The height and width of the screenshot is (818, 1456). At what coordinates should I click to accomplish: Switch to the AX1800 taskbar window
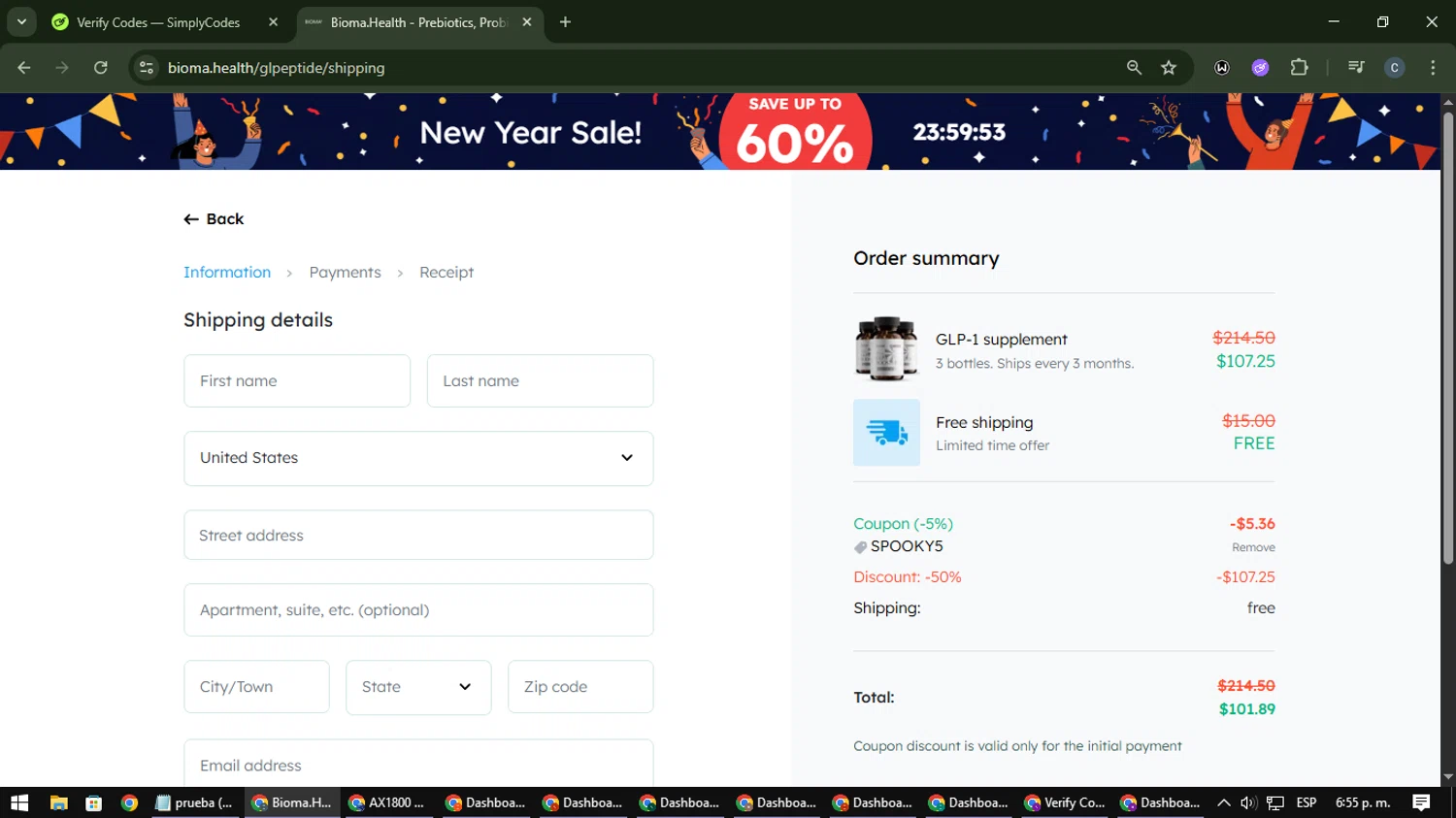click(x=388, y=802)
